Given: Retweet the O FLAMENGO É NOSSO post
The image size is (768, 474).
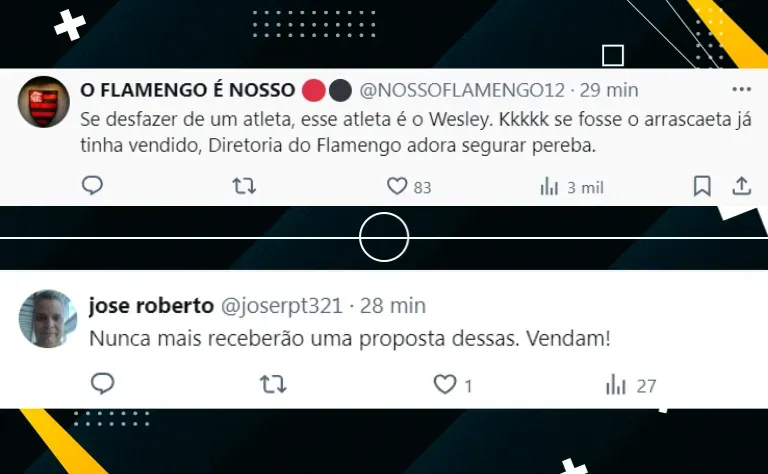Looking at the screenshot, I should (244, 186).
